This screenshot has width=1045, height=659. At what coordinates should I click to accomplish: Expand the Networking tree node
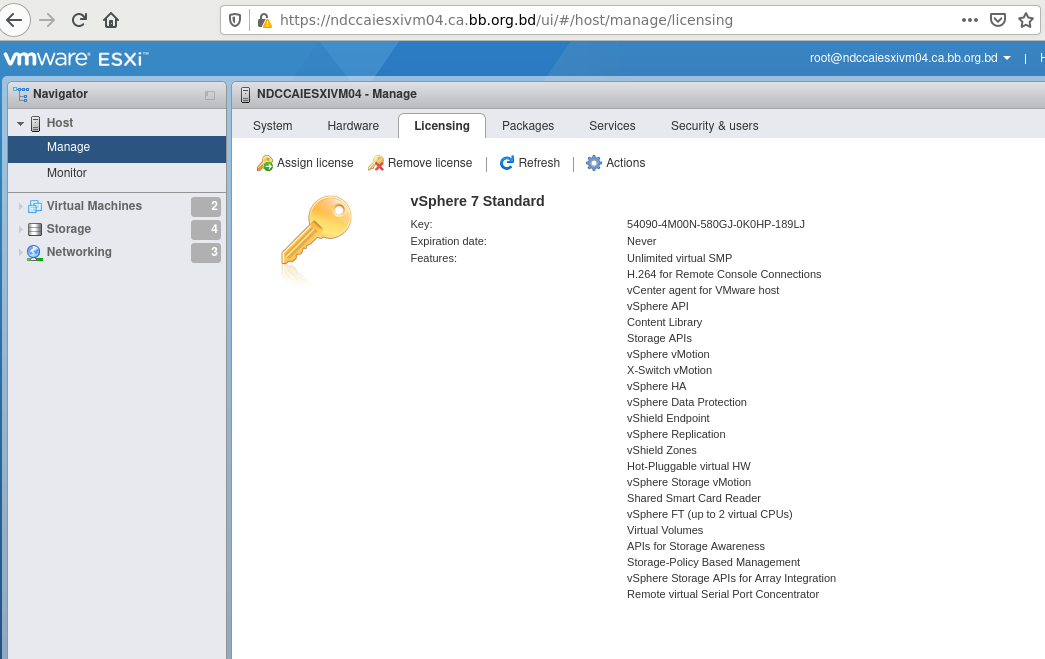pyautogui.click(x=20, y=253)
